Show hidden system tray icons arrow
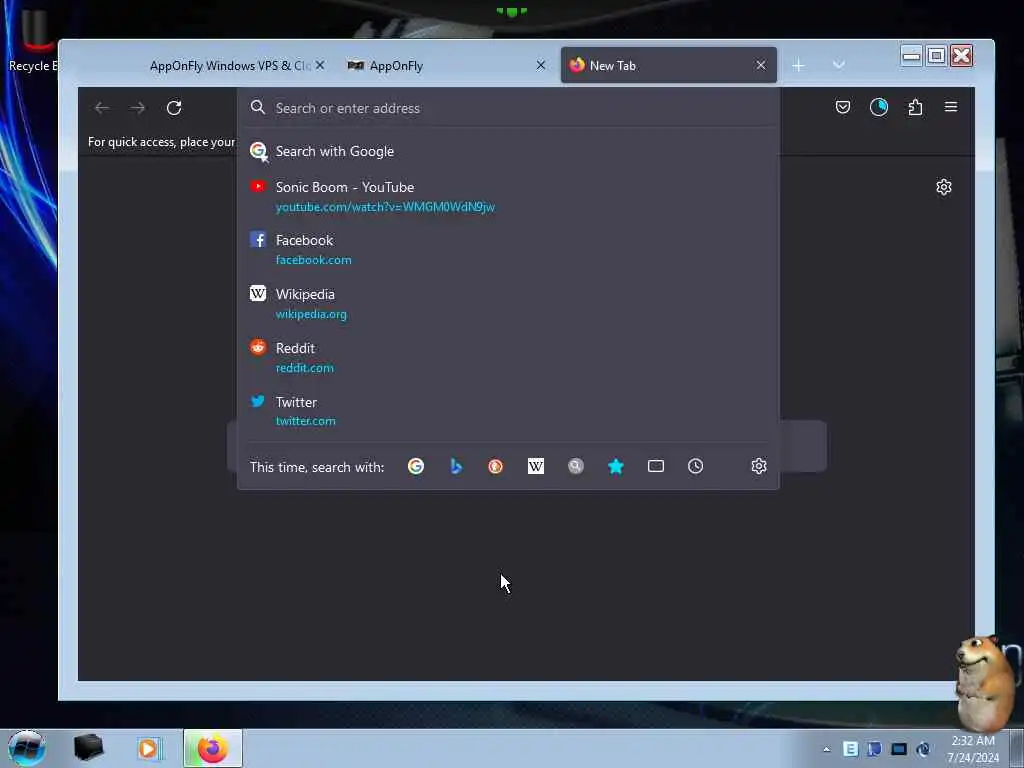Image resolution: width=1024 pixels, height=768 pixels. [x=827, y=749]
